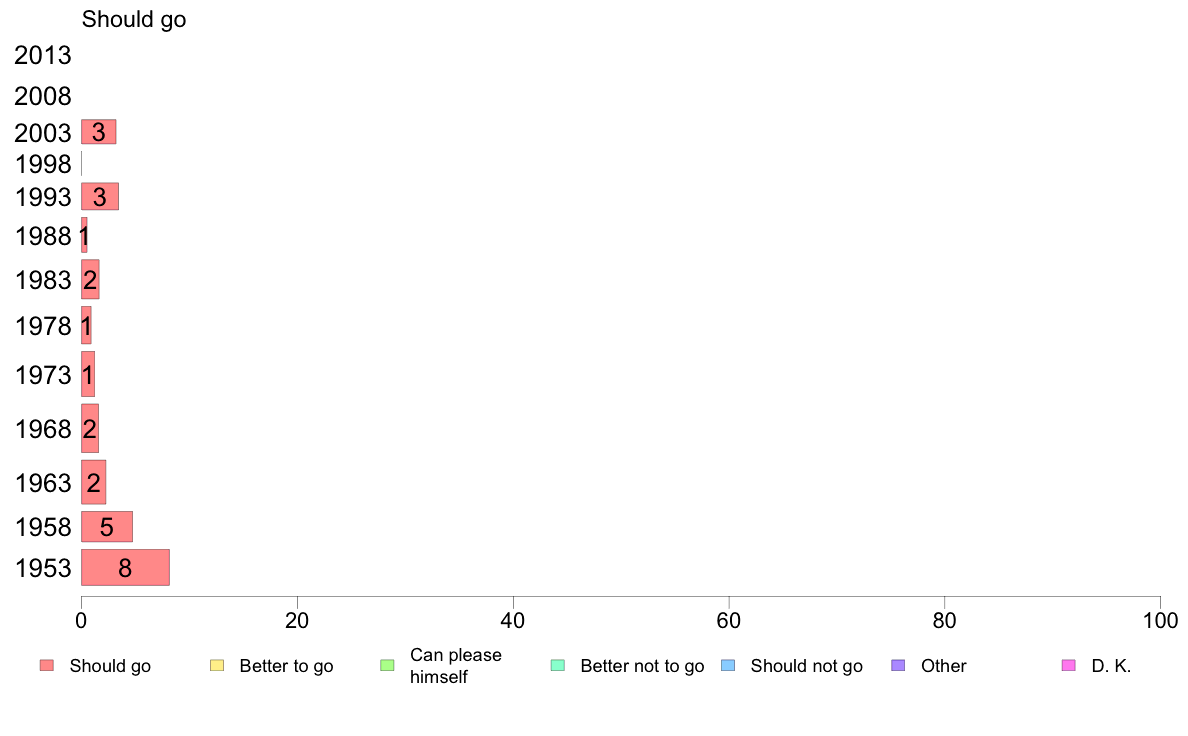Click the Should go chart title

pos(134,20)
